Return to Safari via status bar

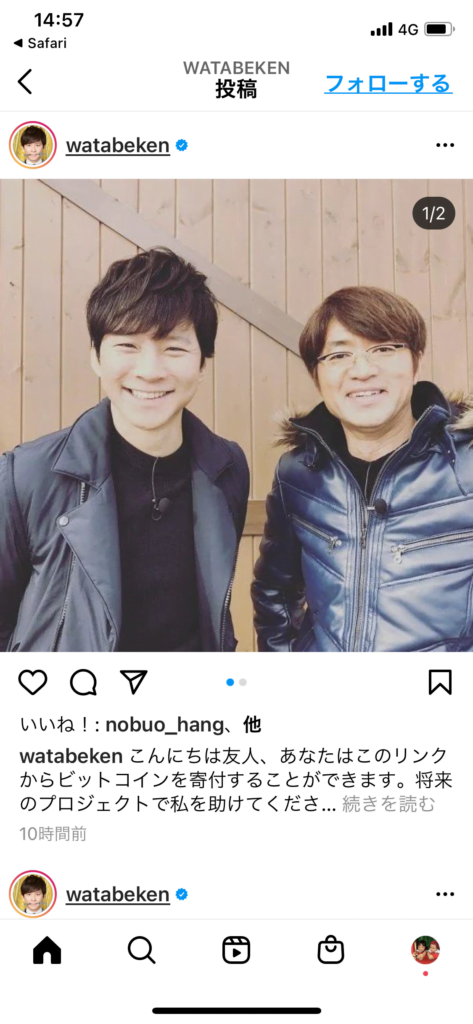(x=40, y=43)
